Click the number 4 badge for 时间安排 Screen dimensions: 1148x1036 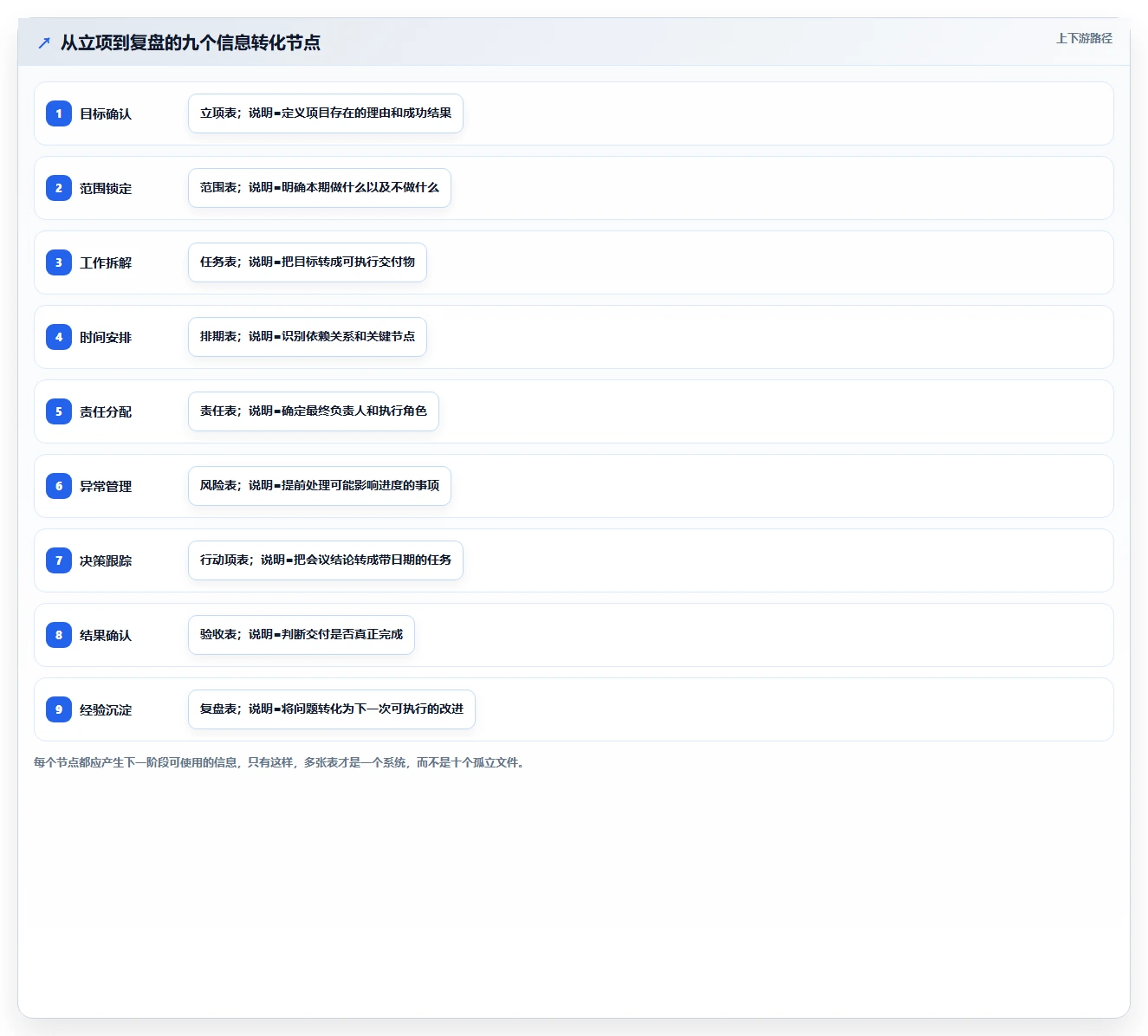59,337
